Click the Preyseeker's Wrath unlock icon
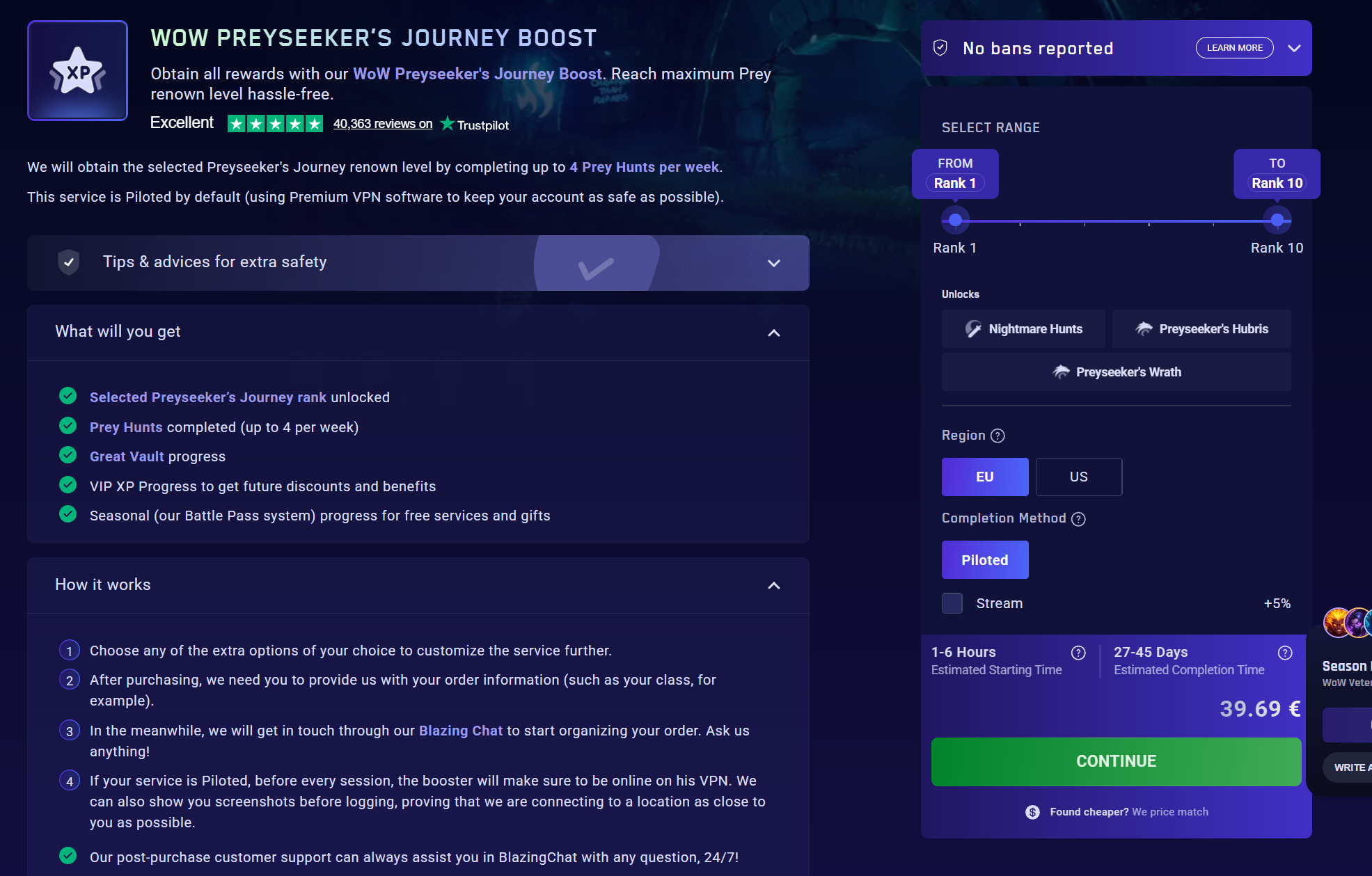The image size is (1372, 876). (x=1061, y=372)
